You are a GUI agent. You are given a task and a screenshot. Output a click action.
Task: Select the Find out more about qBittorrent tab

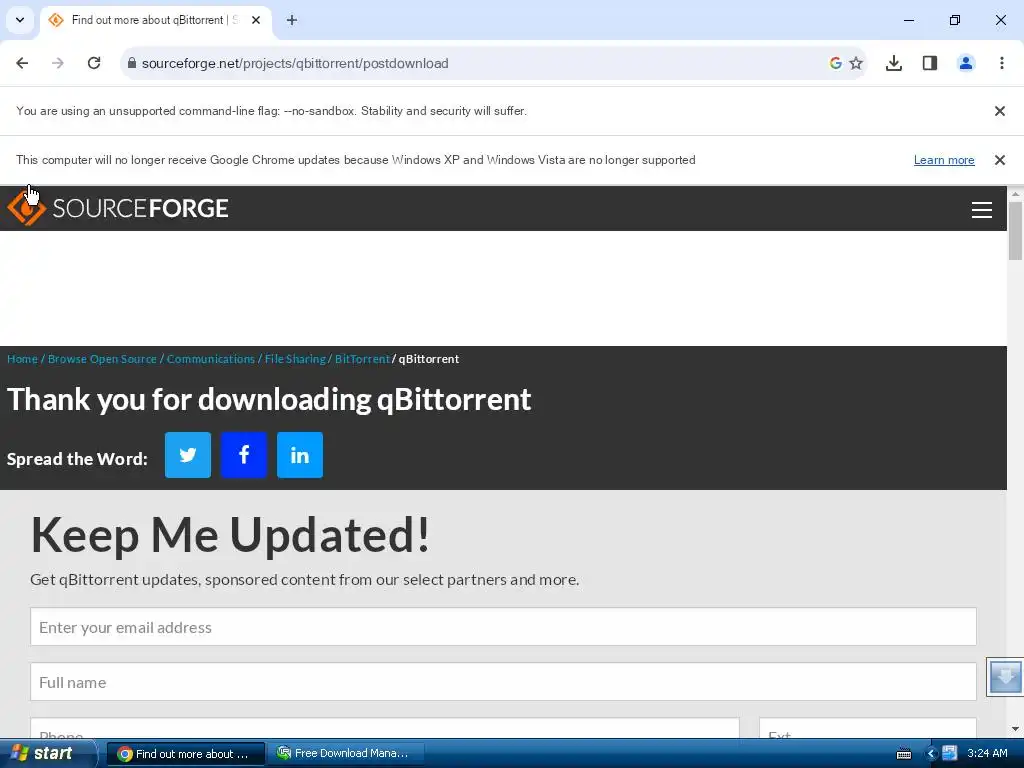coord(155,20)
